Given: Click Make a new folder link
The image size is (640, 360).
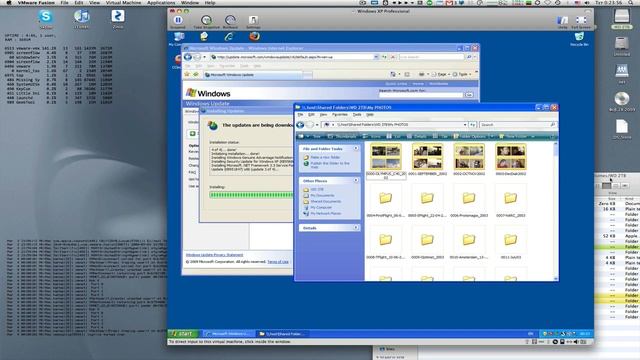Looking at the screenshot, I should [325, 157].
